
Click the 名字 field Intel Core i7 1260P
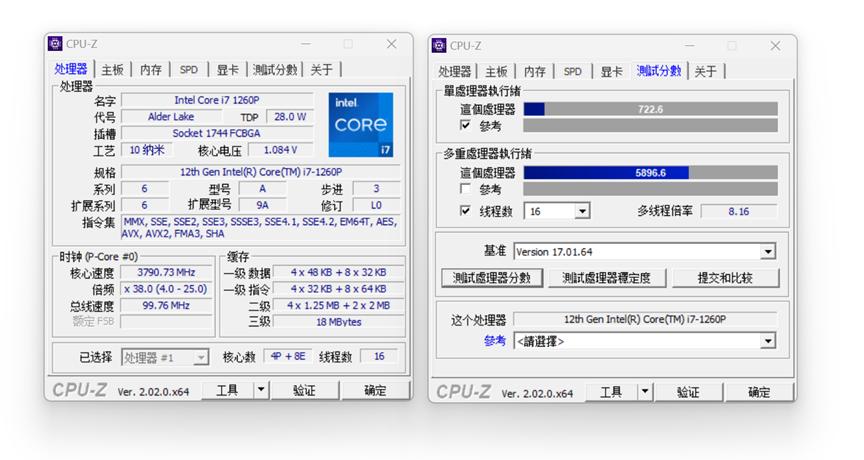(x=217, y=100)
